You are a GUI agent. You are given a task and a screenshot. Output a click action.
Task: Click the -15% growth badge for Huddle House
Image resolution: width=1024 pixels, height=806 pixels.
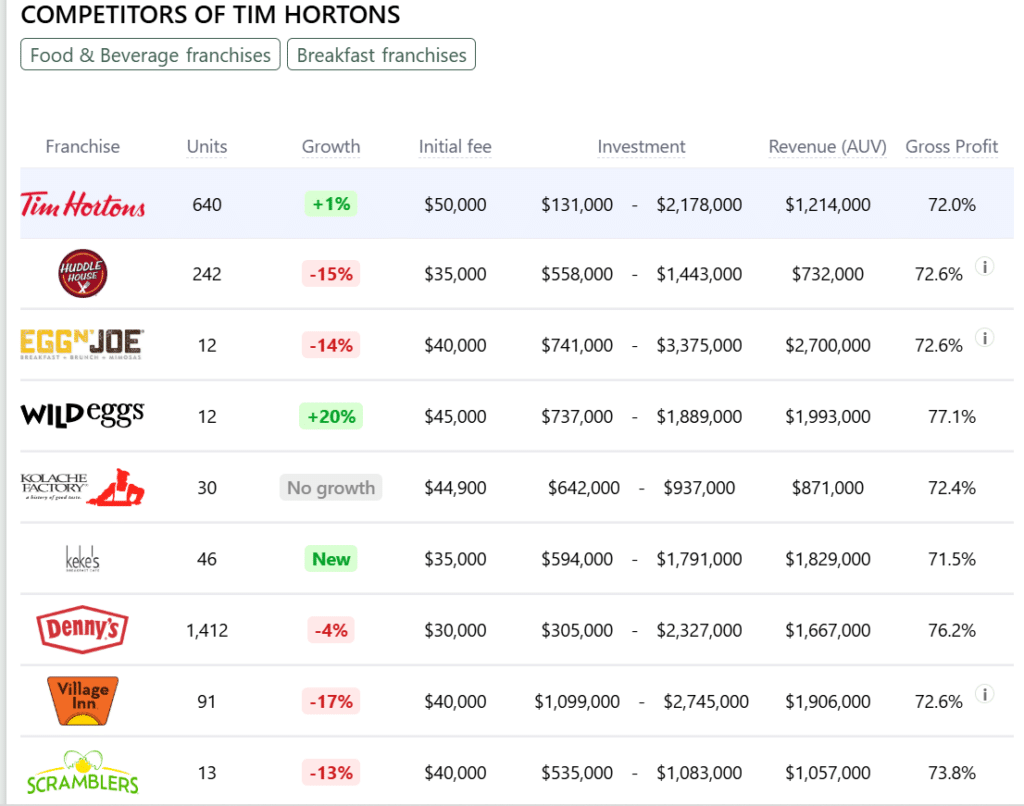[331, 274]
